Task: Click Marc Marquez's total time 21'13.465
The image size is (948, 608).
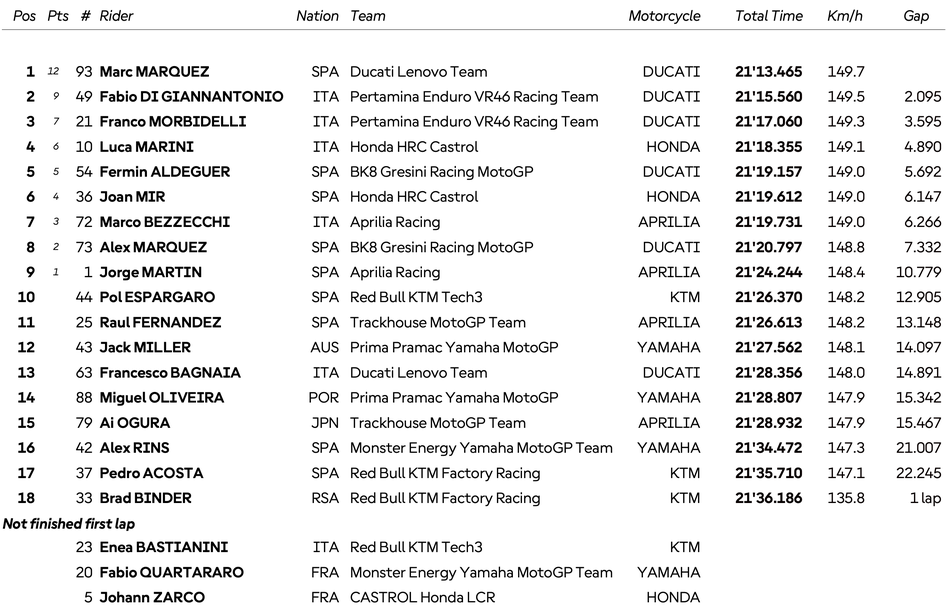Action: tap(768, 72)
